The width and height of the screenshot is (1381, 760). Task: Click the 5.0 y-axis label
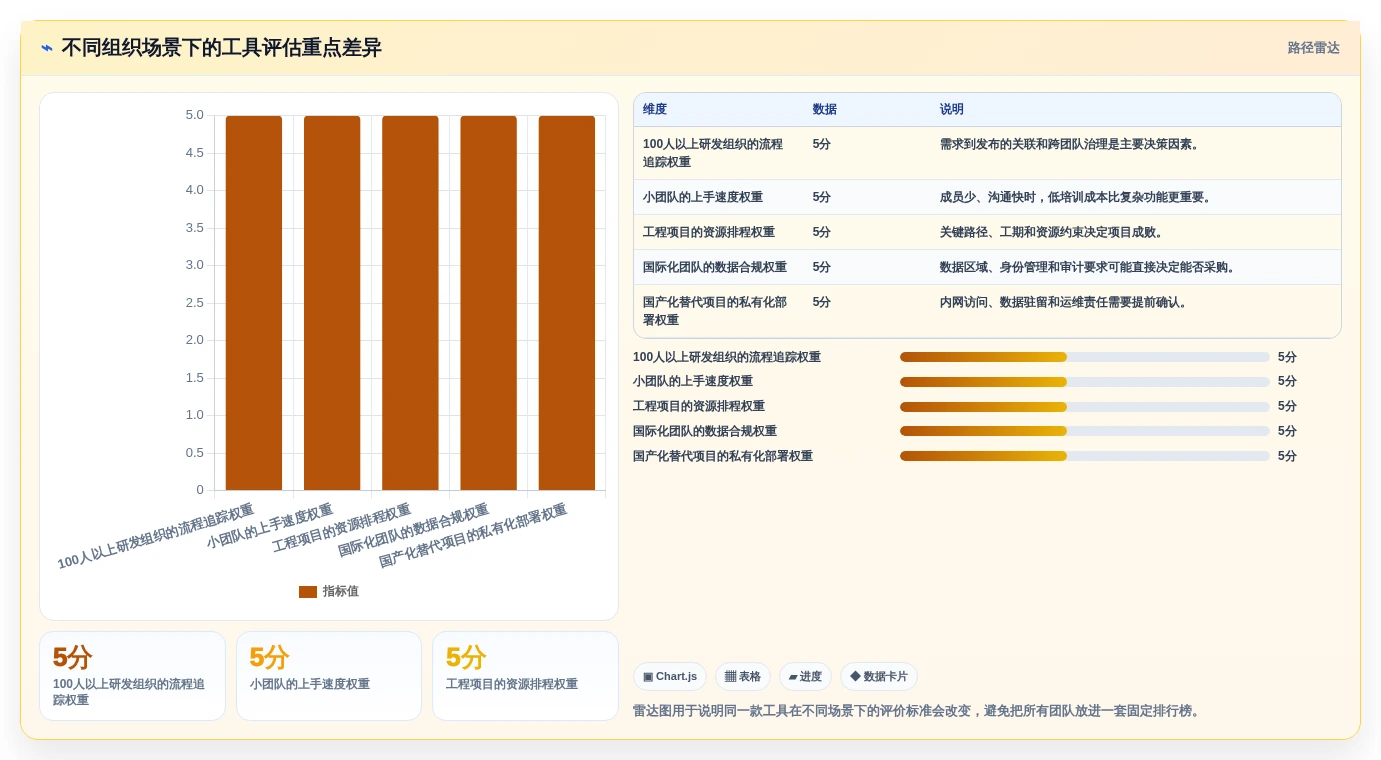(194, 115)
